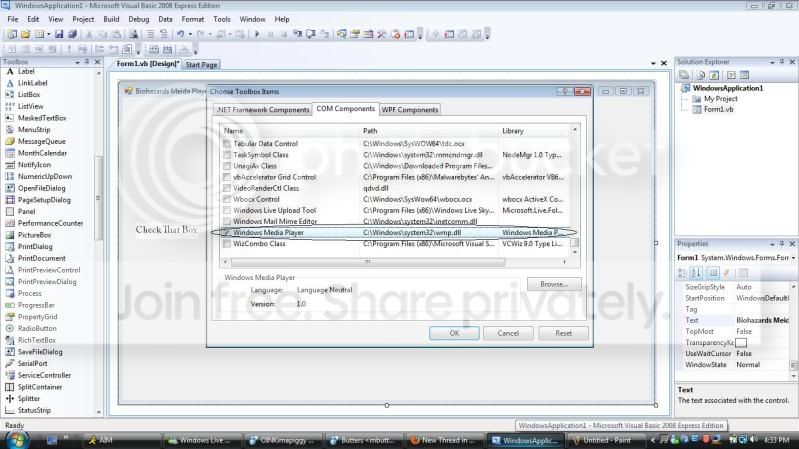Click the Refresh icon in Solution Explorer

(714, 75)
